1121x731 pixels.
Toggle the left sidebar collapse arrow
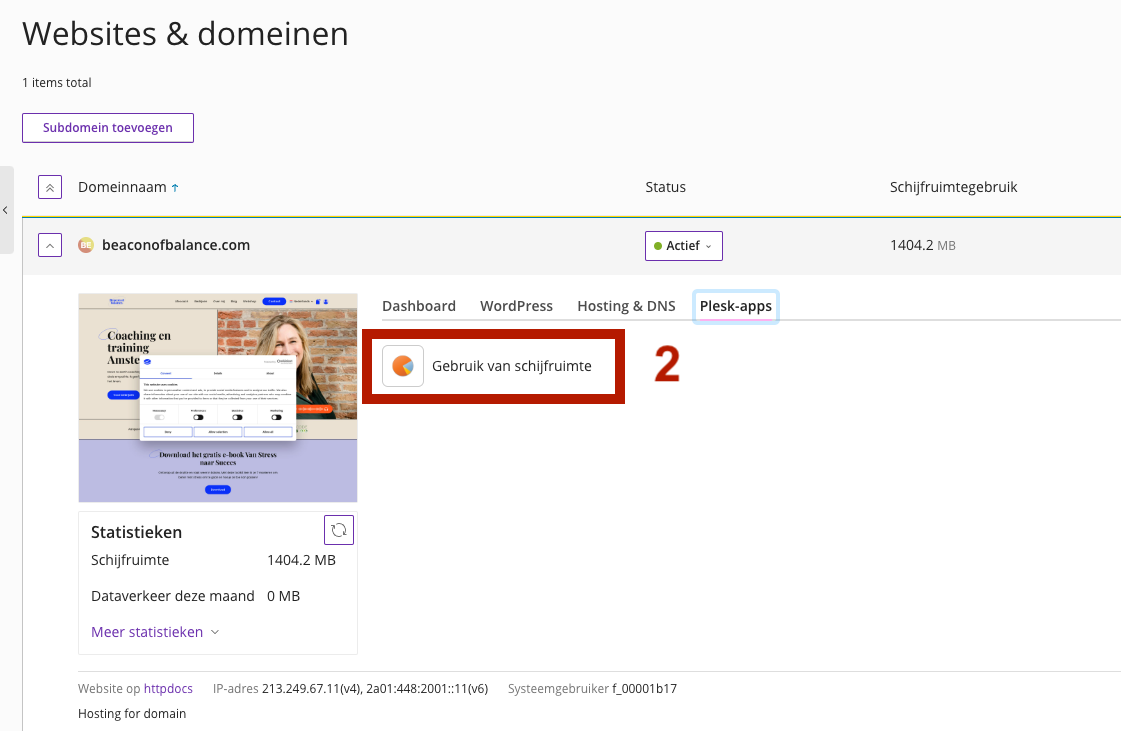pos(5,210)
